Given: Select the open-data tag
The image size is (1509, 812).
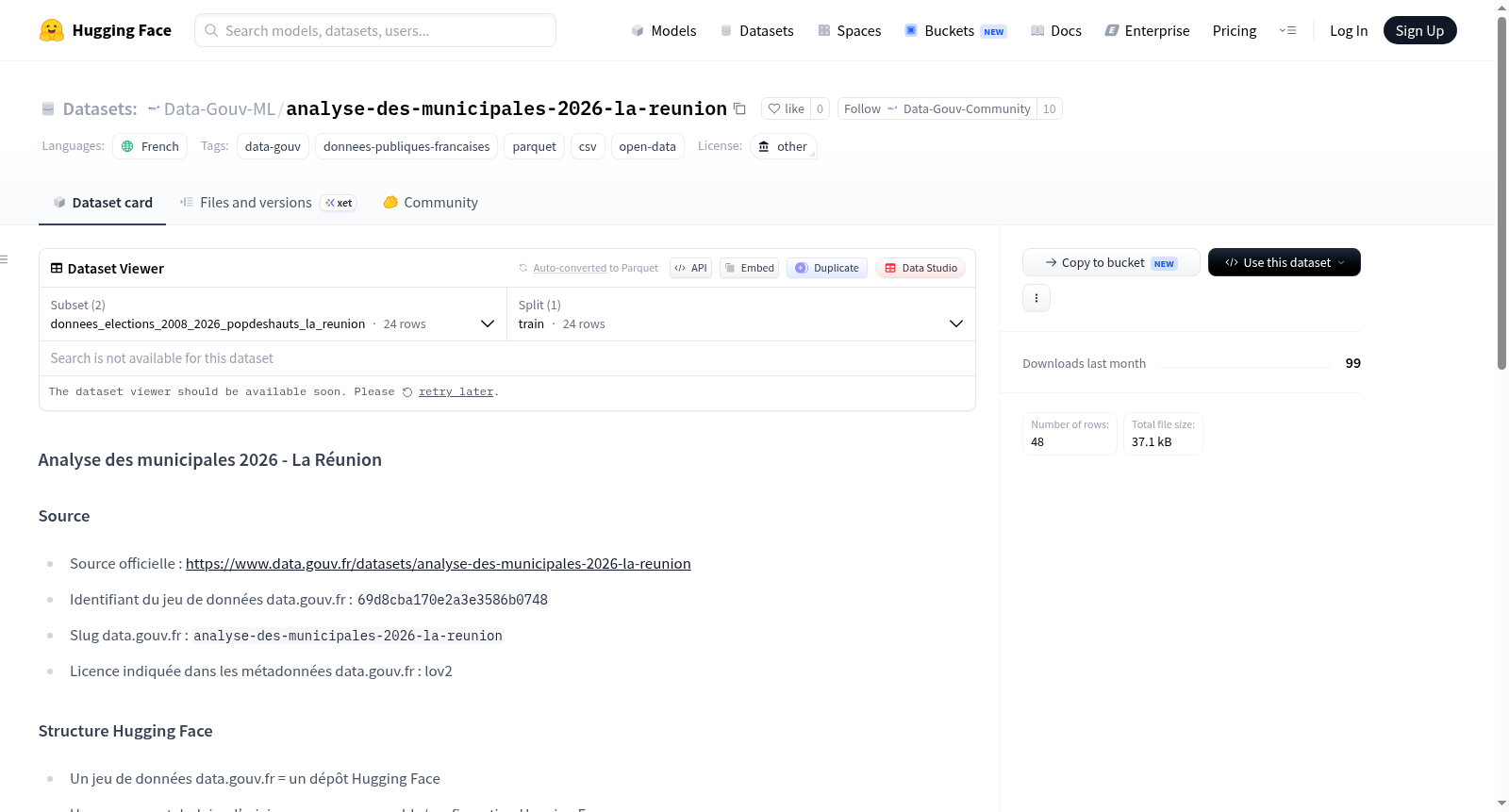Looking at the screenshot, I should tap(647, 146).
